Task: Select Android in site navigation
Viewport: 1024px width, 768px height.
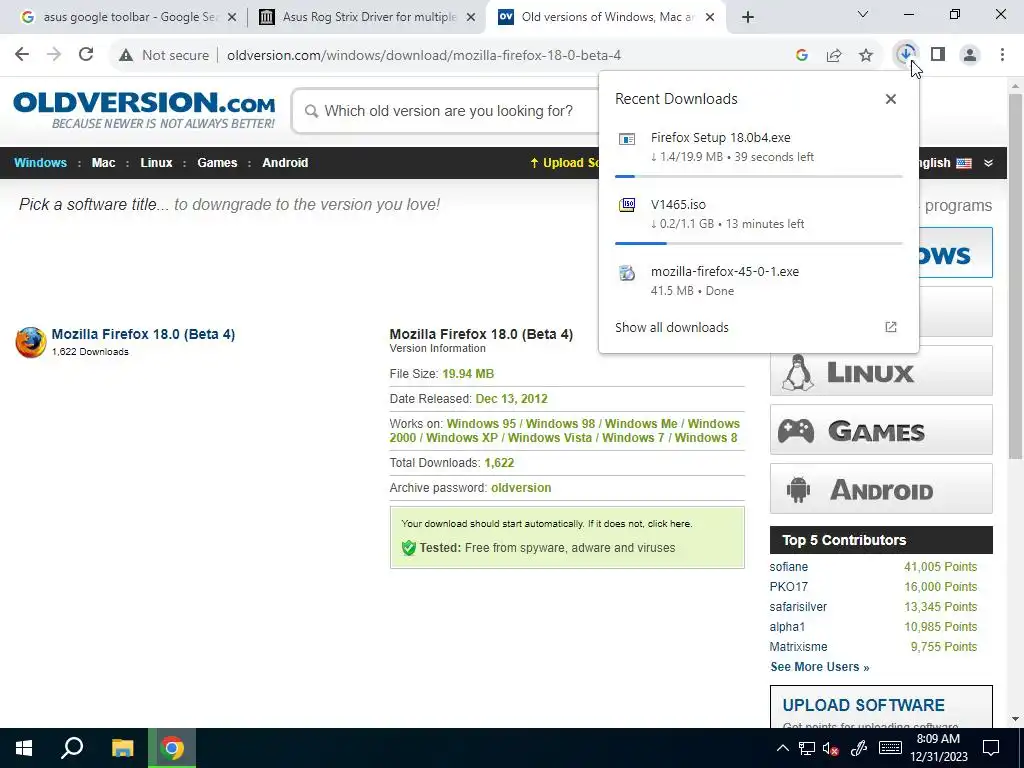Action: tap(285, 163)
